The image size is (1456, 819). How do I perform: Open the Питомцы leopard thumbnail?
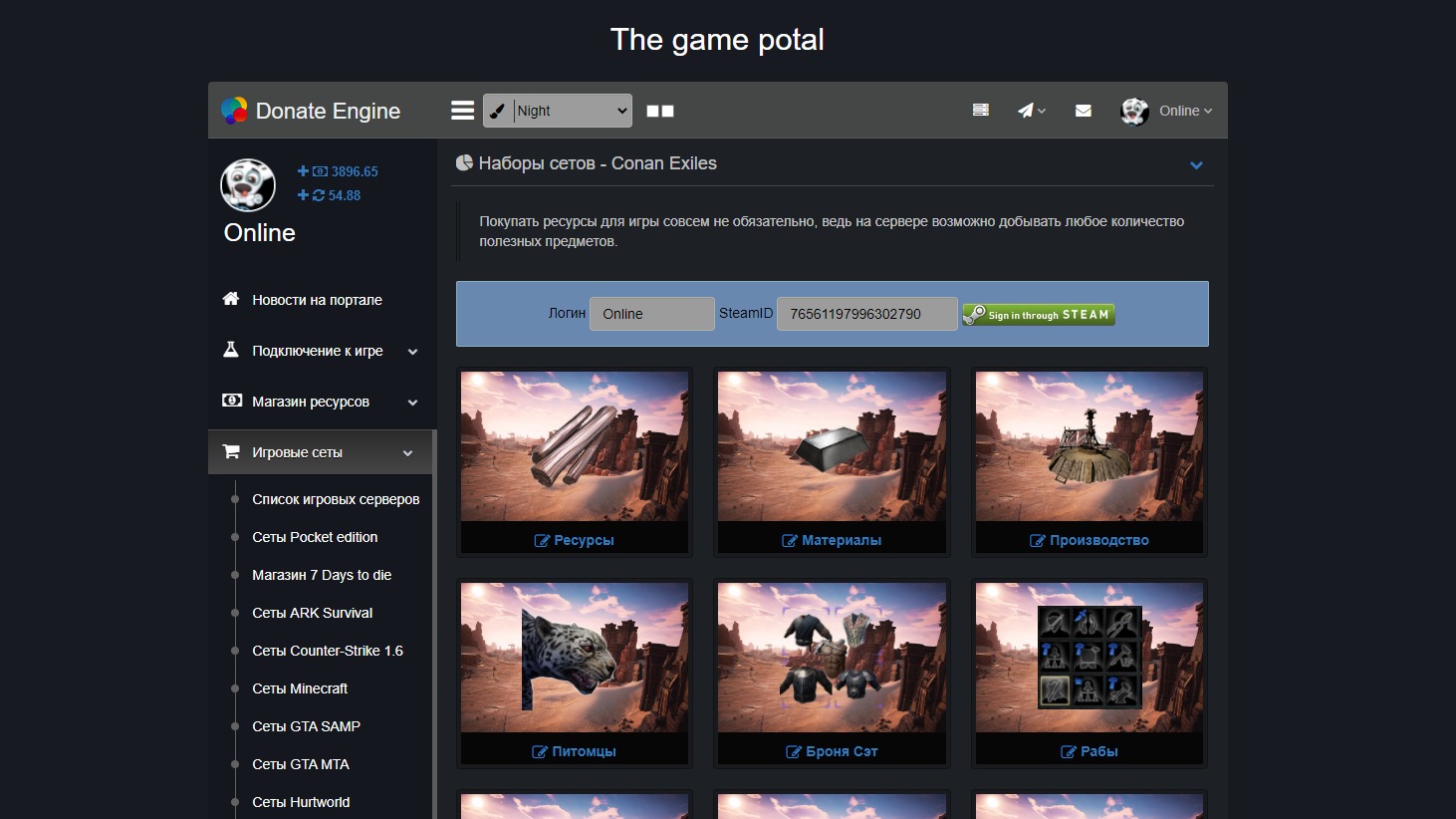574,658
